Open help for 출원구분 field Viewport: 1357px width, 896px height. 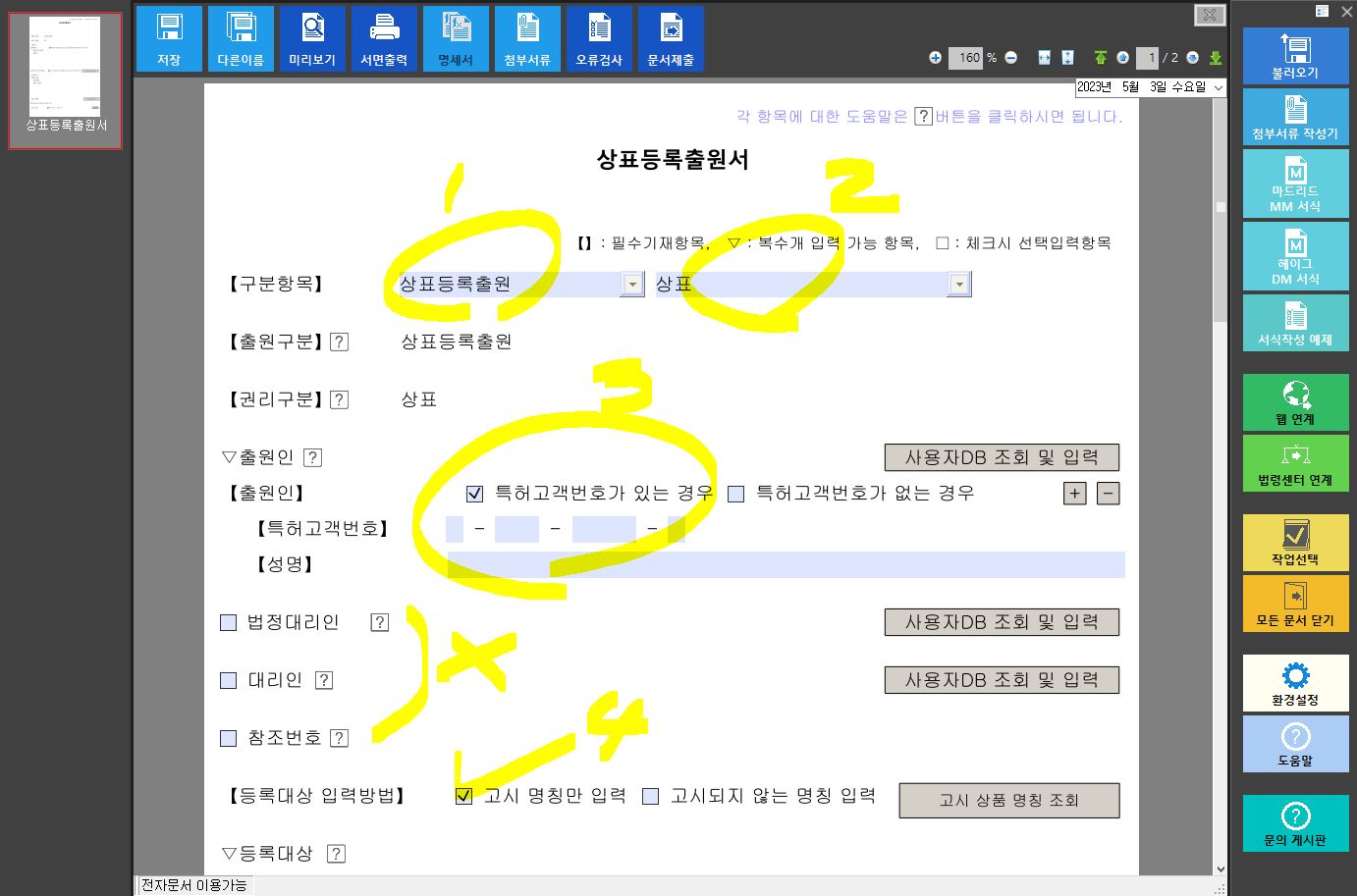point(339,342)
